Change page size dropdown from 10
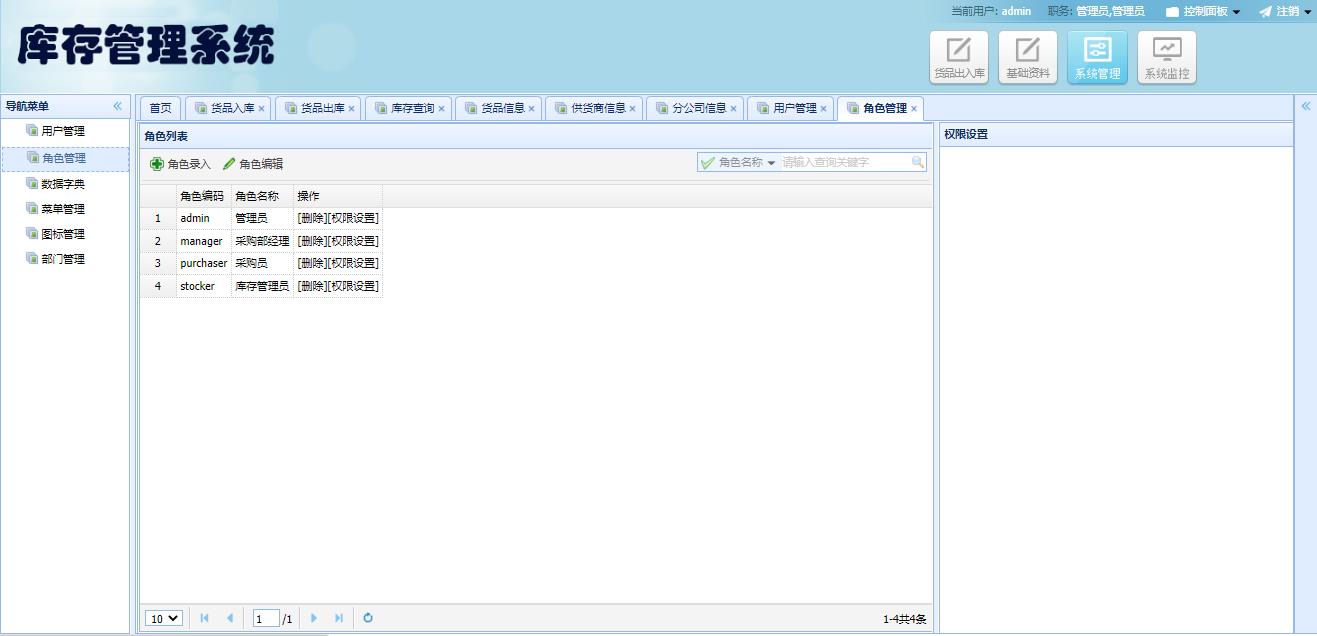The height and width of the screenshot is (636, 1317). (x=164, y=619)
